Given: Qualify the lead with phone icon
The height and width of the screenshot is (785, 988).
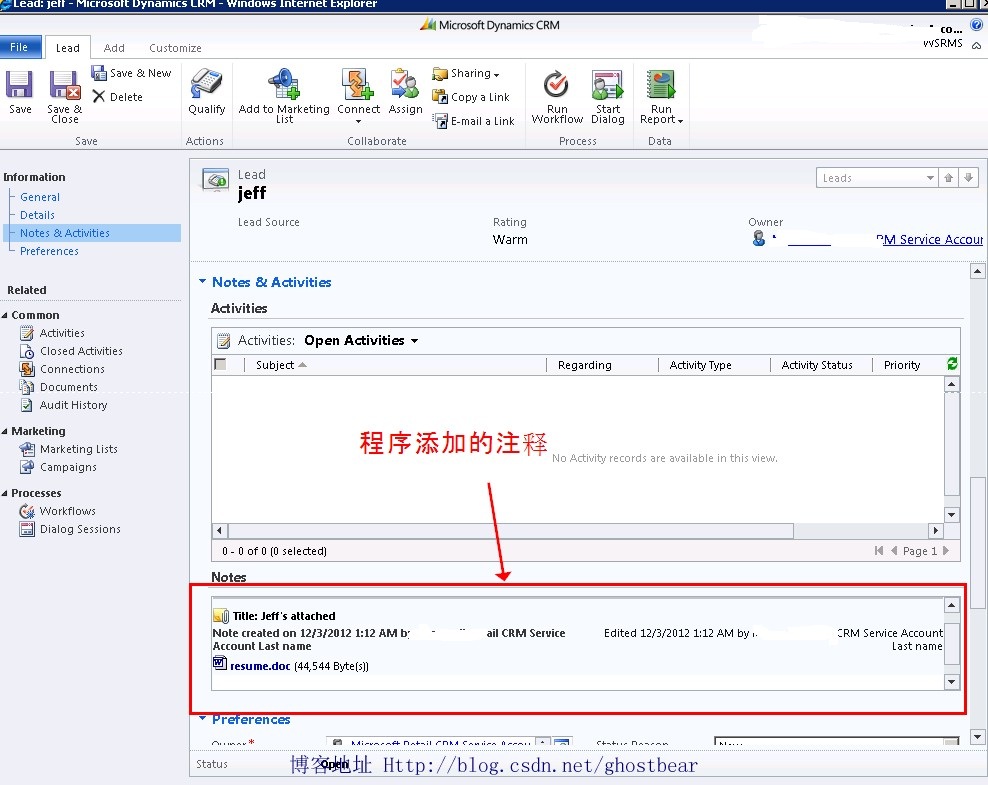Looking at the screenshot, I should pyautogui.click(x=206, y=91).
